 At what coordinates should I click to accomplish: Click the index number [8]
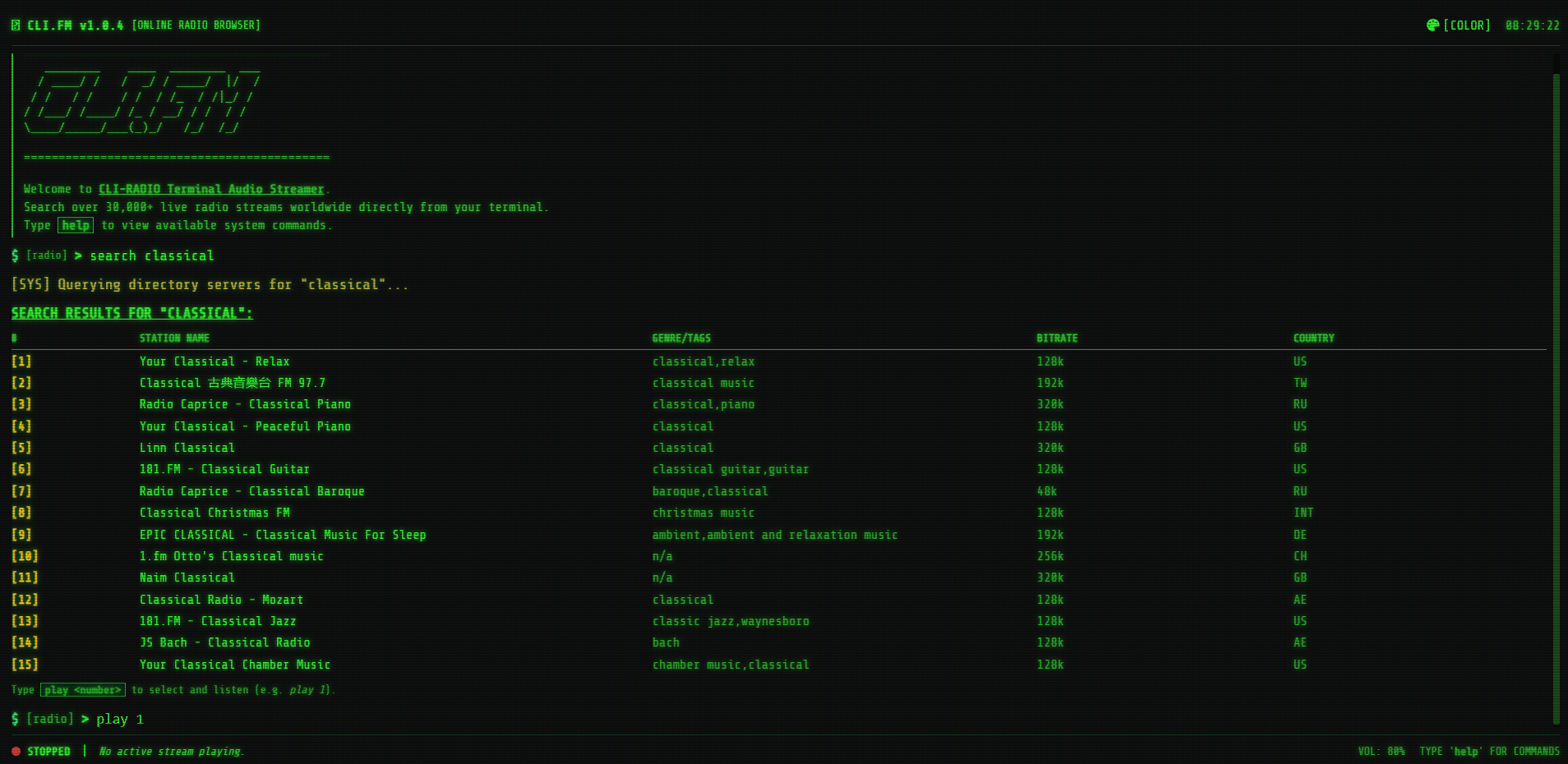(x=21, y=513)
